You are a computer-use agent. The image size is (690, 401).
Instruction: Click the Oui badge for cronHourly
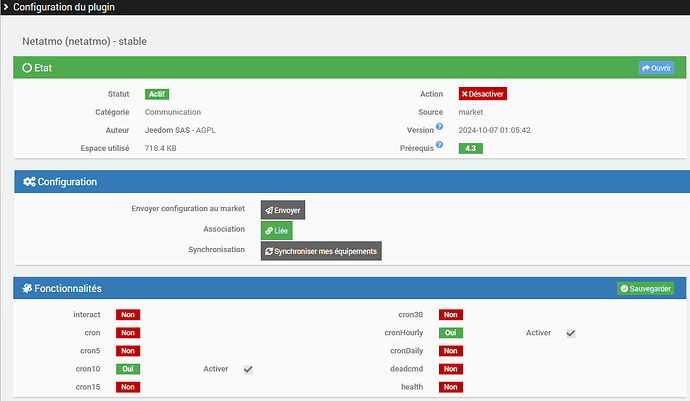[x=450, y=333]
